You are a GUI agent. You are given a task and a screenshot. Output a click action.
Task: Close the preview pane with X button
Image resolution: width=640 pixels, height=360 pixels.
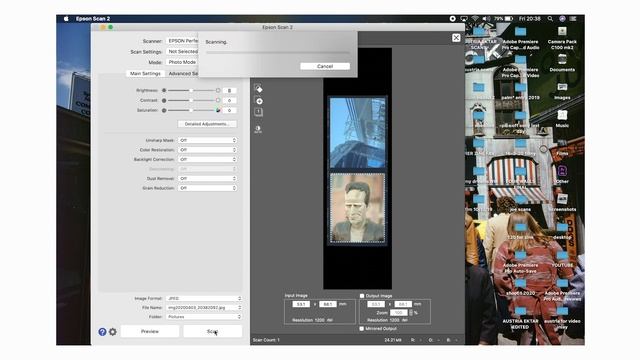click(456, 38)
